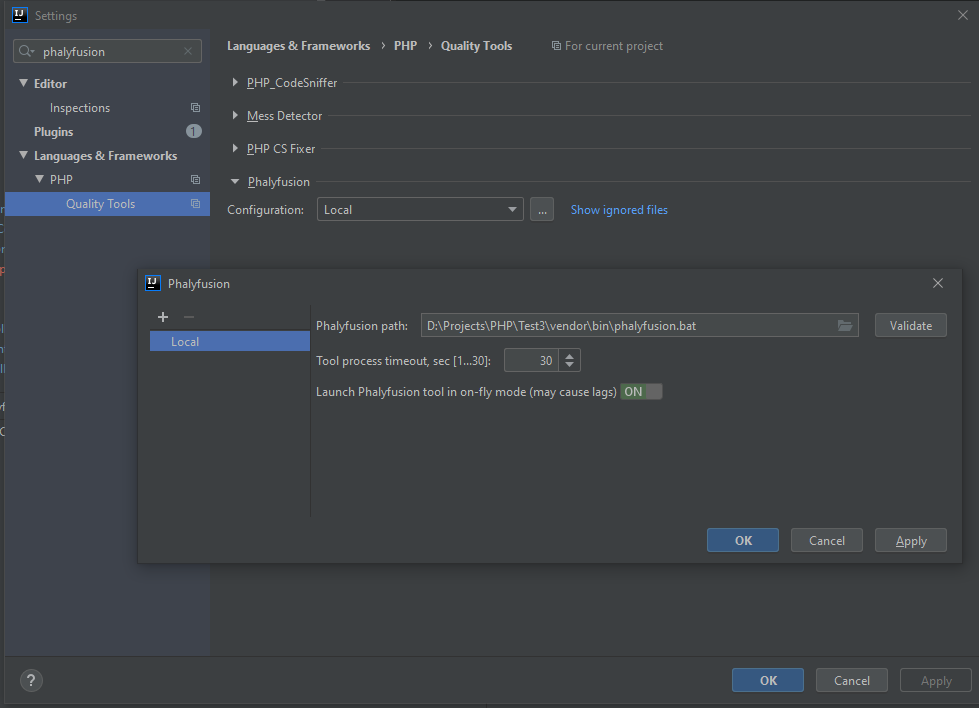This screenshot has width=979, height=708.
Task: Open the Show ignored files link
Action: 619,210
